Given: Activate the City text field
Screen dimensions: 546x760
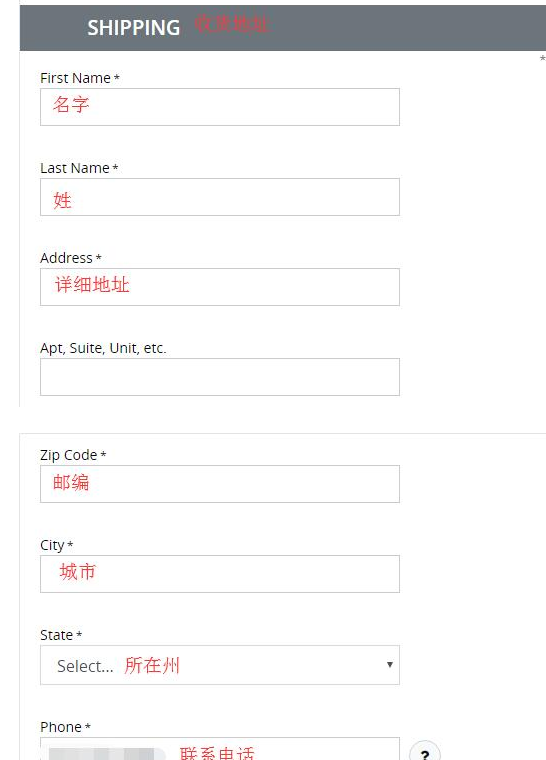Looking at the screenshot, I should tap(220, 574).
